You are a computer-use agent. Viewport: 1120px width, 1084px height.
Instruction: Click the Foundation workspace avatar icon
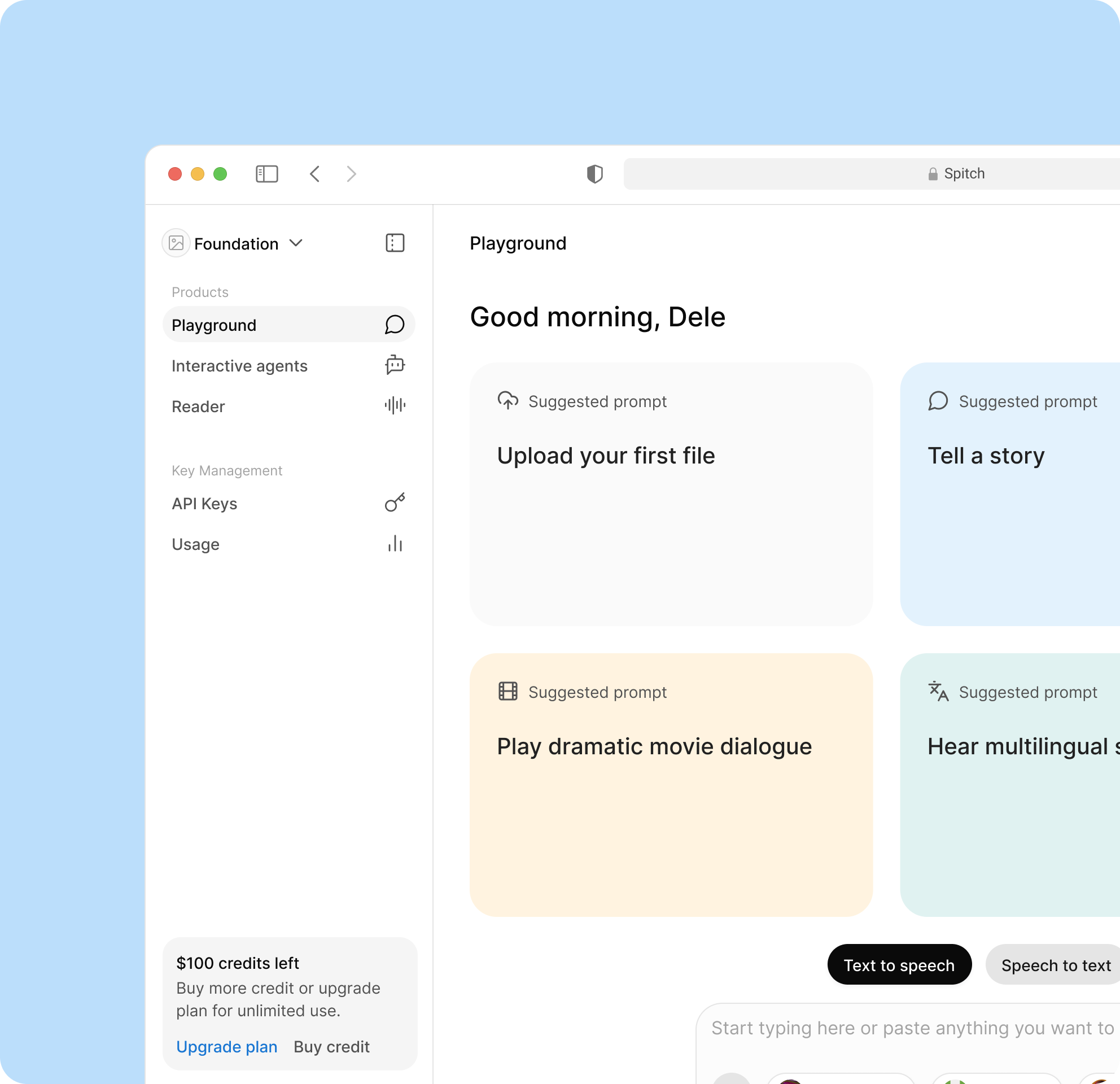click(x=176, y=243)
